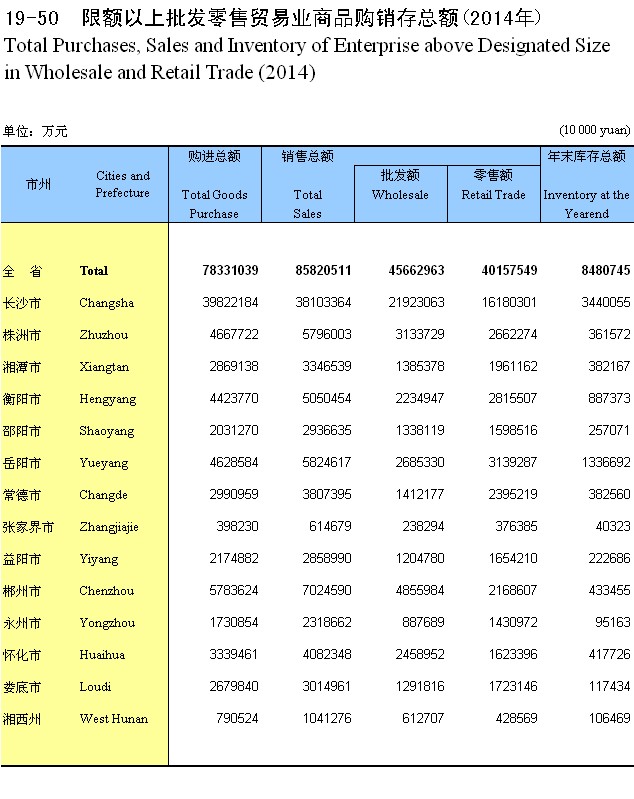Screen dimensions: 634x799
Task: Click the 'Xiangtan' city name cell
Action: click(x=104, y=367)
